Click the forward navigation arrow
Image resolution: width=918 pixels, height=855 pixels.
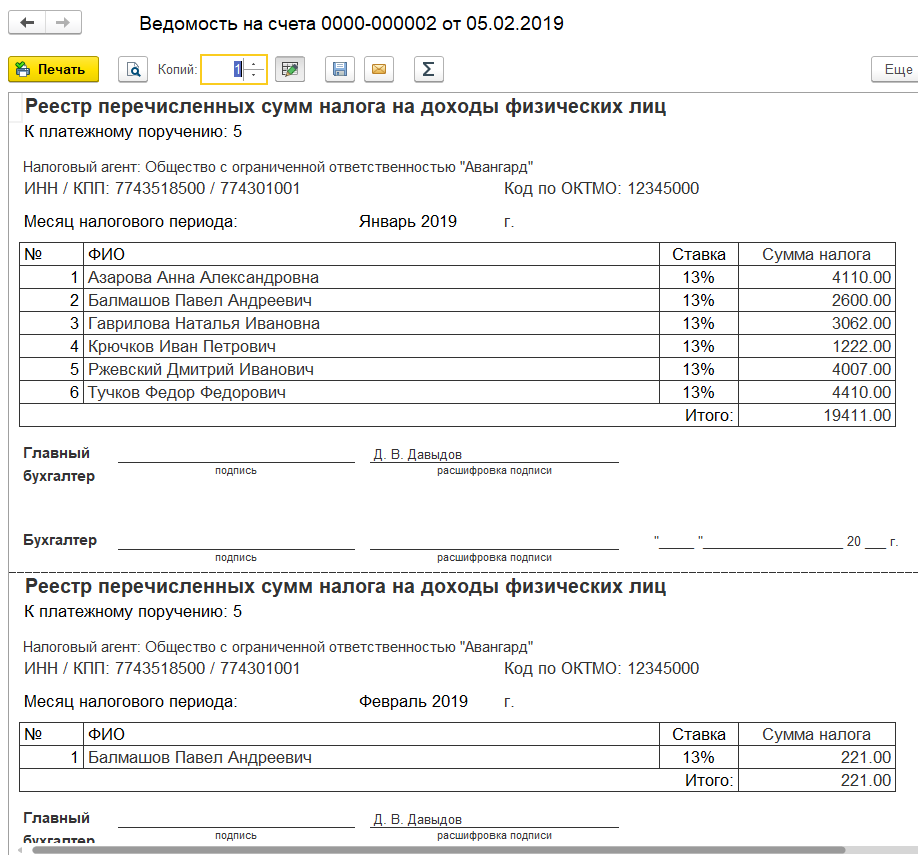(x=63, y=23)
